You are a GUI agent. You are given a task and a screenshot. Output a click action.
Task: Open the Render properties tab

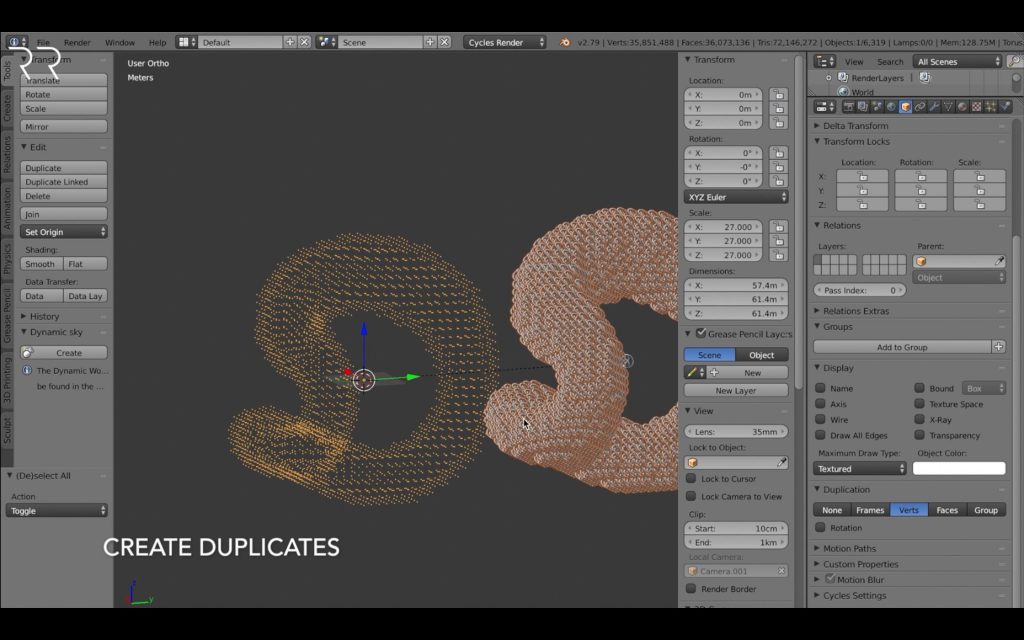coord(848,106)
